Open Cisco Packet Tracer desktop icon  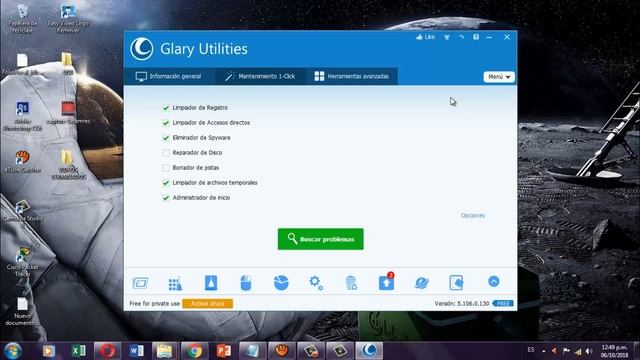coord(23,261)
